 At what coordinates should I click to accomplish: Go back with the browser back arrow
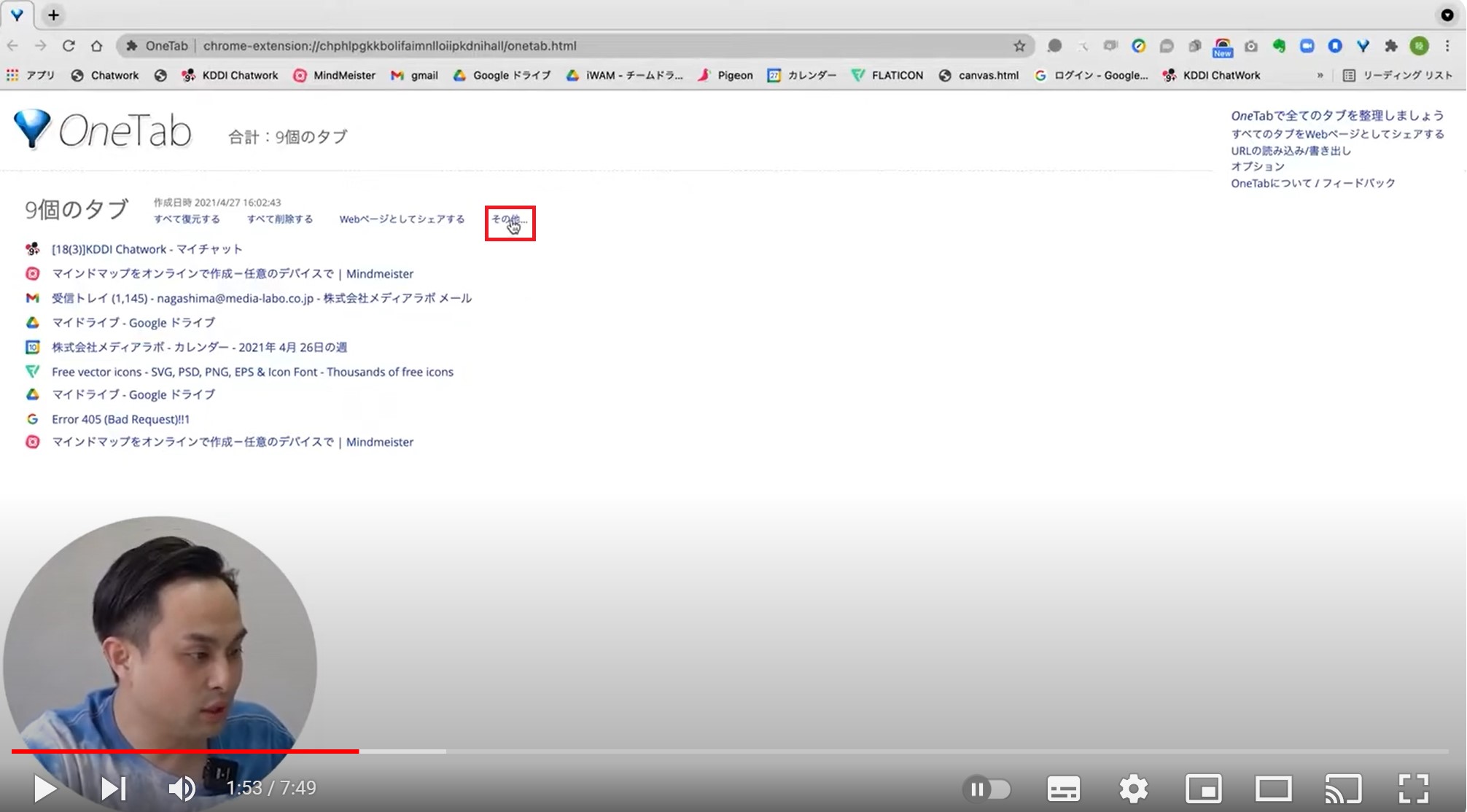click(12, 46)
